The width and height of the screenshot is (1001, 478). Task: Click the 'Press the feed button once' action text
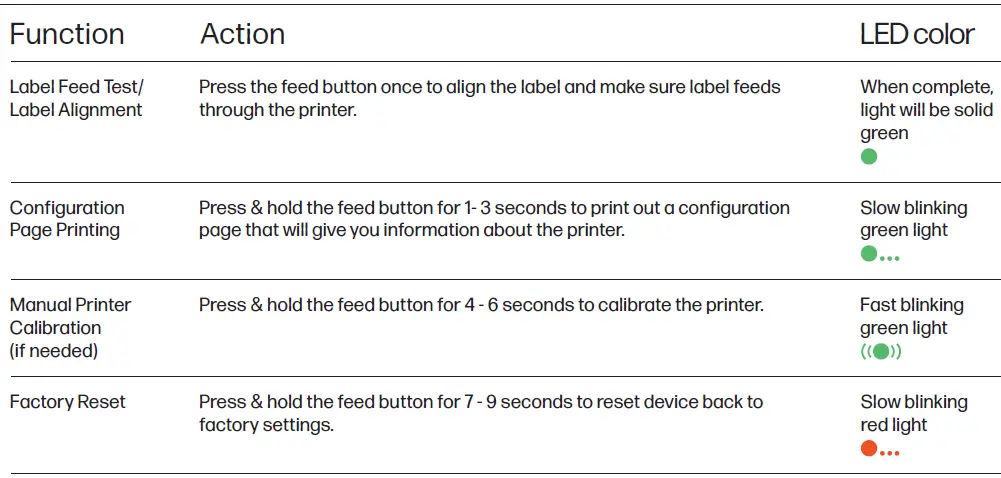(489, 98)
